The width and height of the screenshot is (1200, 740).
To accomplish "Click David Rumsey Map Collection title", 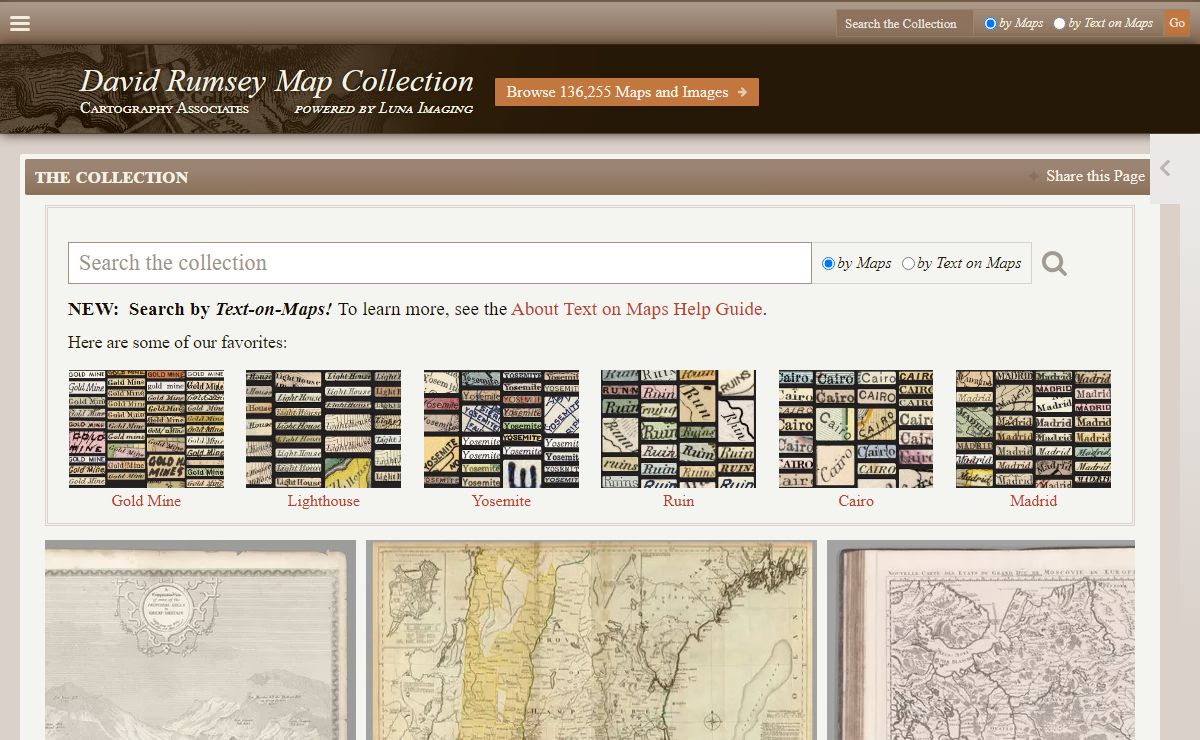I will (x=277, y=81).
